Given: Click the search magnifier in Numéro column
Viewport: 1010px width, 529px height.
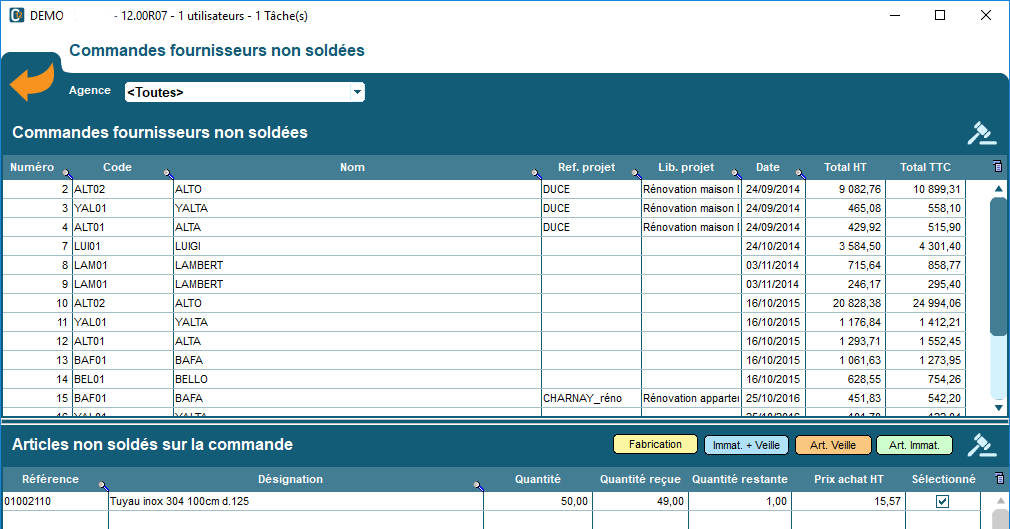Looking at the screenshot, I should pyautogui.click(x=67, y=173).
